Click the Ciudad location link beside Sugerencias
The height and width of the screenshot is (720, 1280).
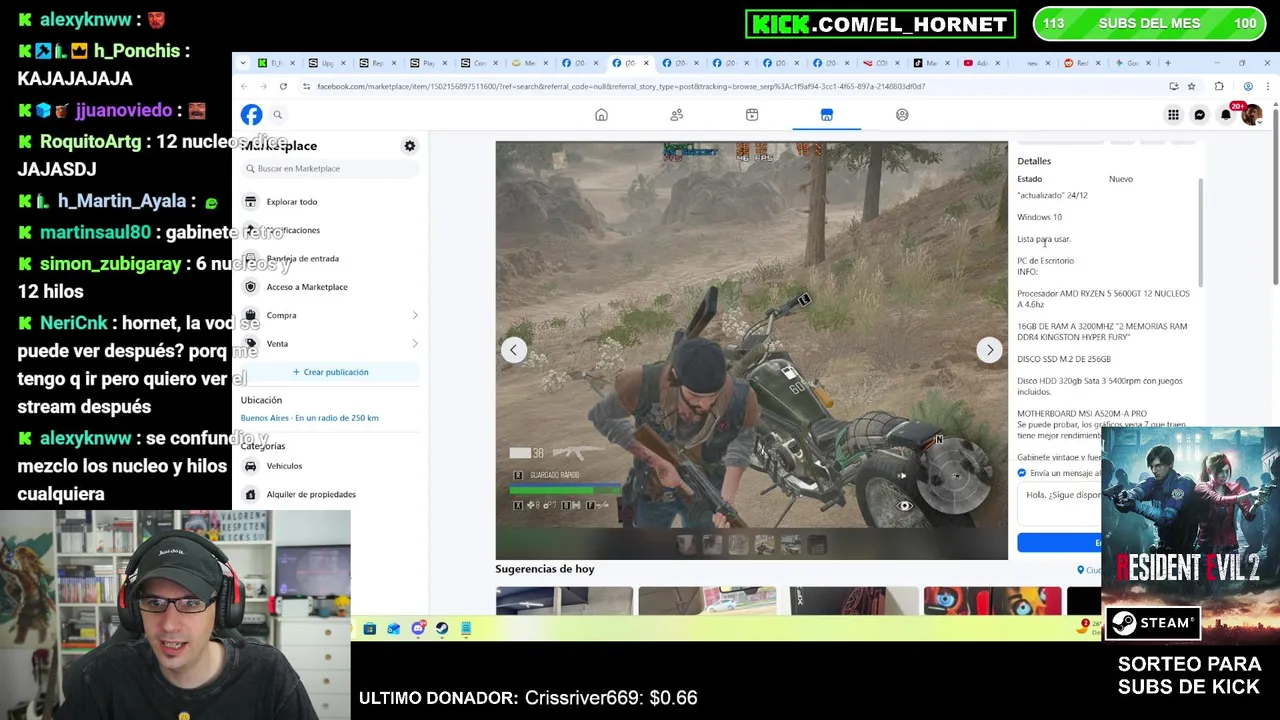tap(1088, 570)
